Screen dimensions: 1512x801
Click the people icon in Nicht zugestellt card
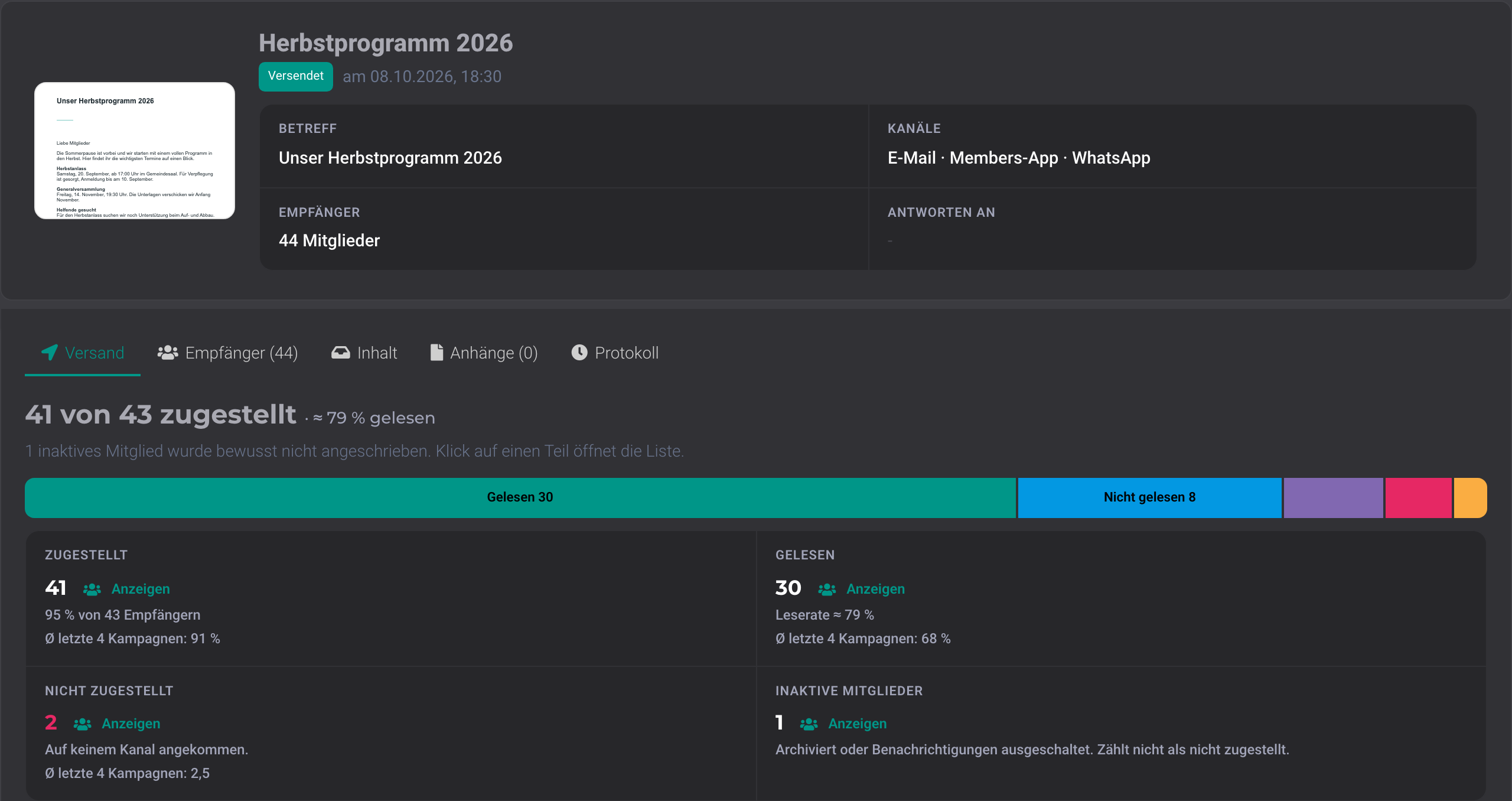pyautogui.click(x=82, y=724)
